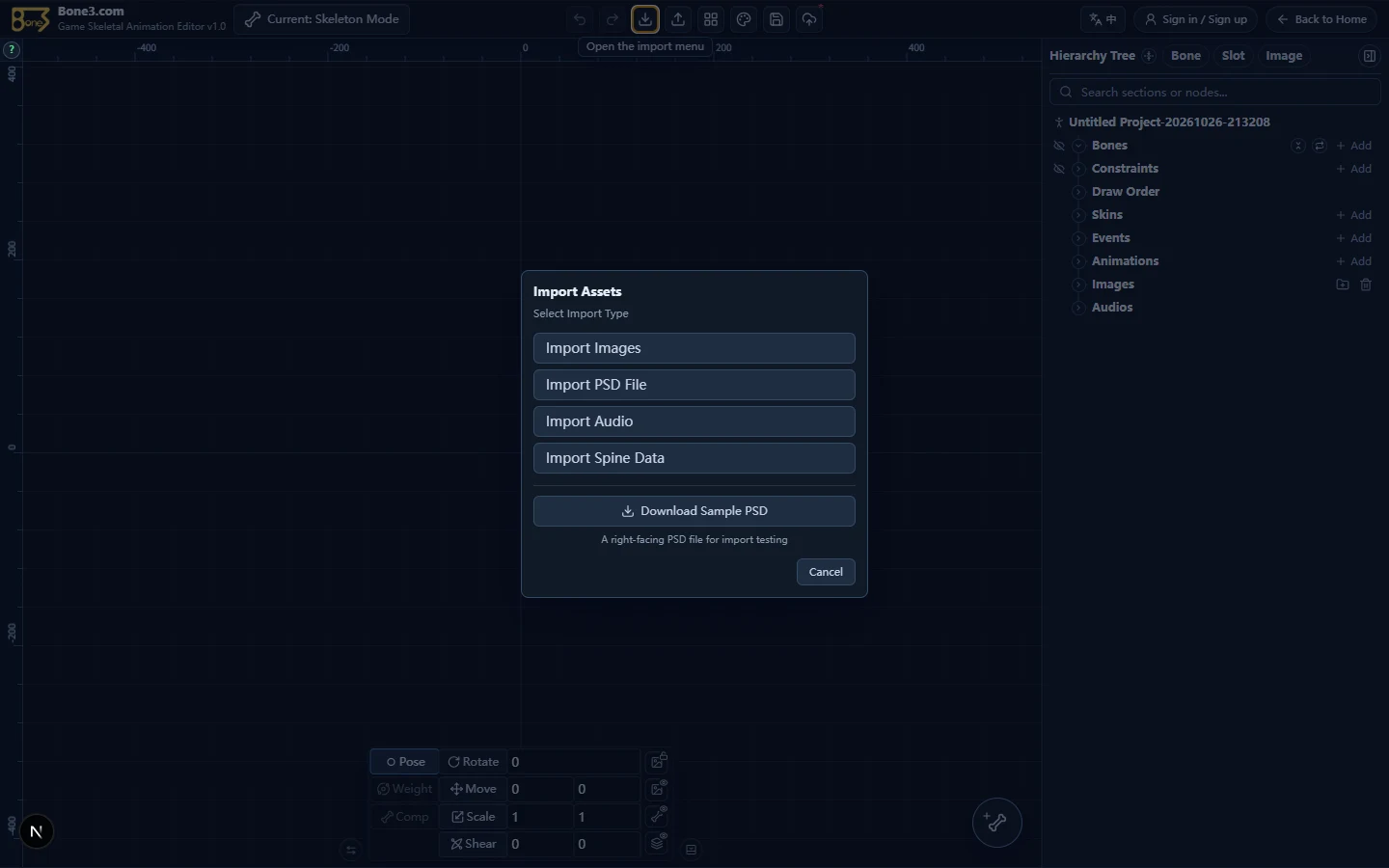Toggle image lock icon beside Rotate field
This screenshot has width=1389, height=868.
click(658, 762)
